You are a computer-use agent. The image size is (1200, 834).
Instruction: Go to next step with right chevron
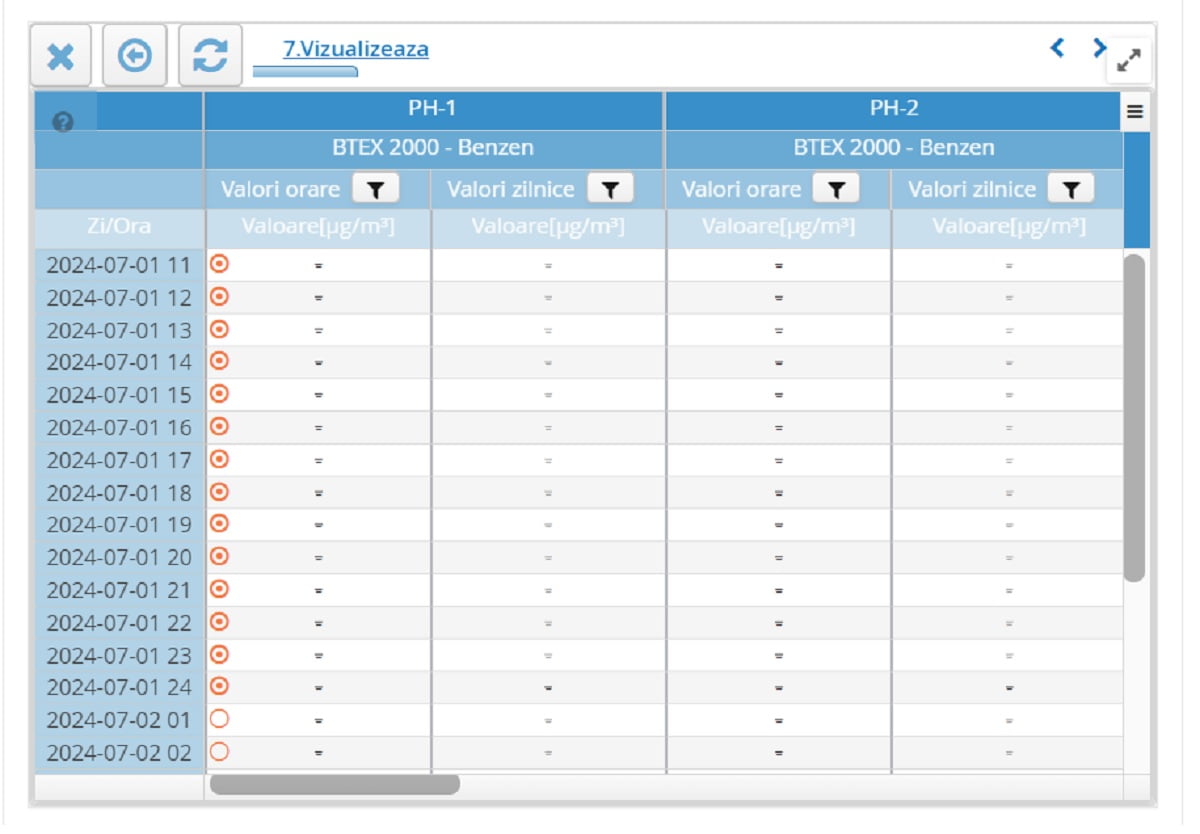coord(1098,47)
